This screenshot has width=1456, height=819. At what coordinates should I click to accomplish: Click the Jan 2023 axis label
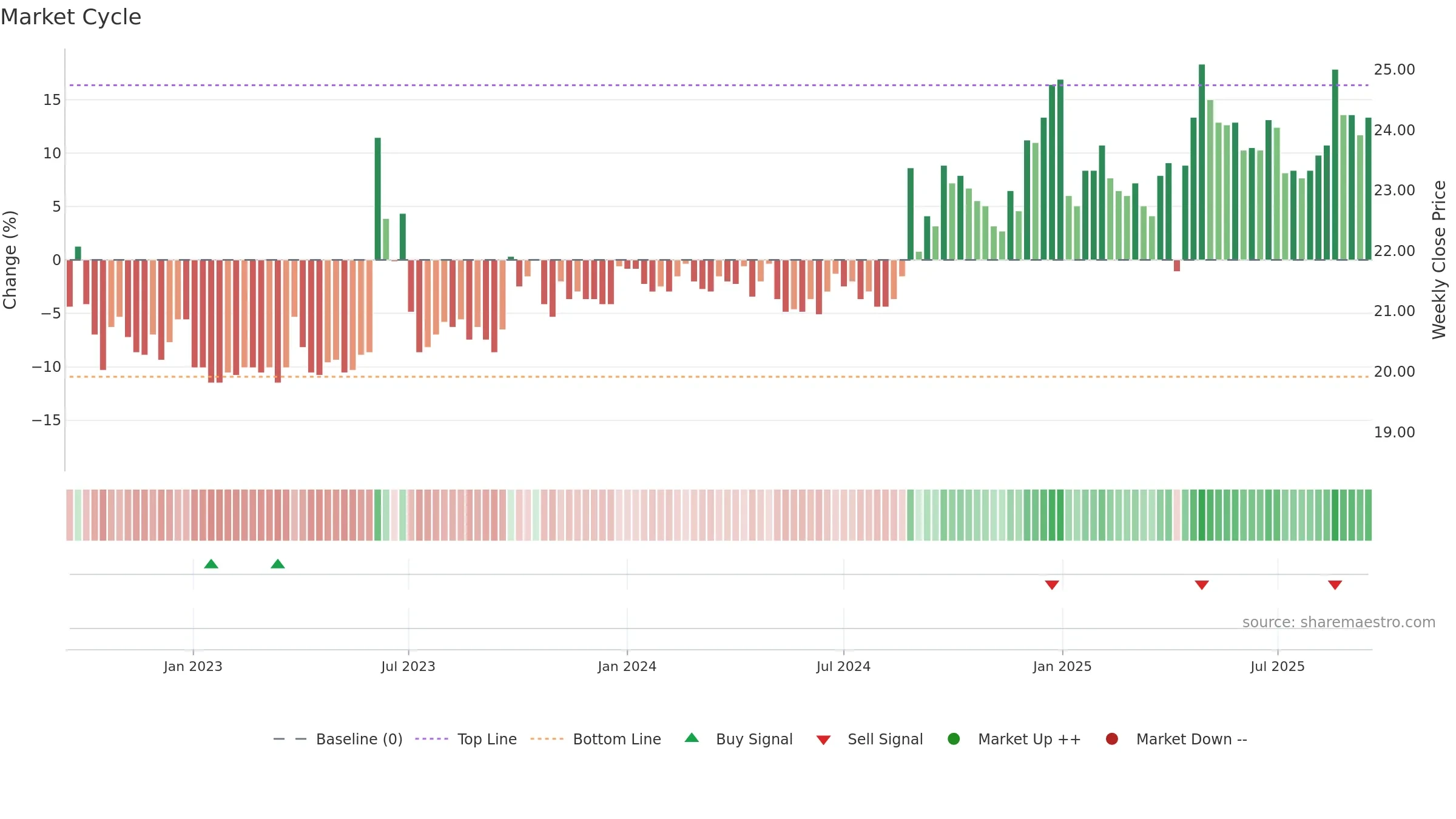193,667
